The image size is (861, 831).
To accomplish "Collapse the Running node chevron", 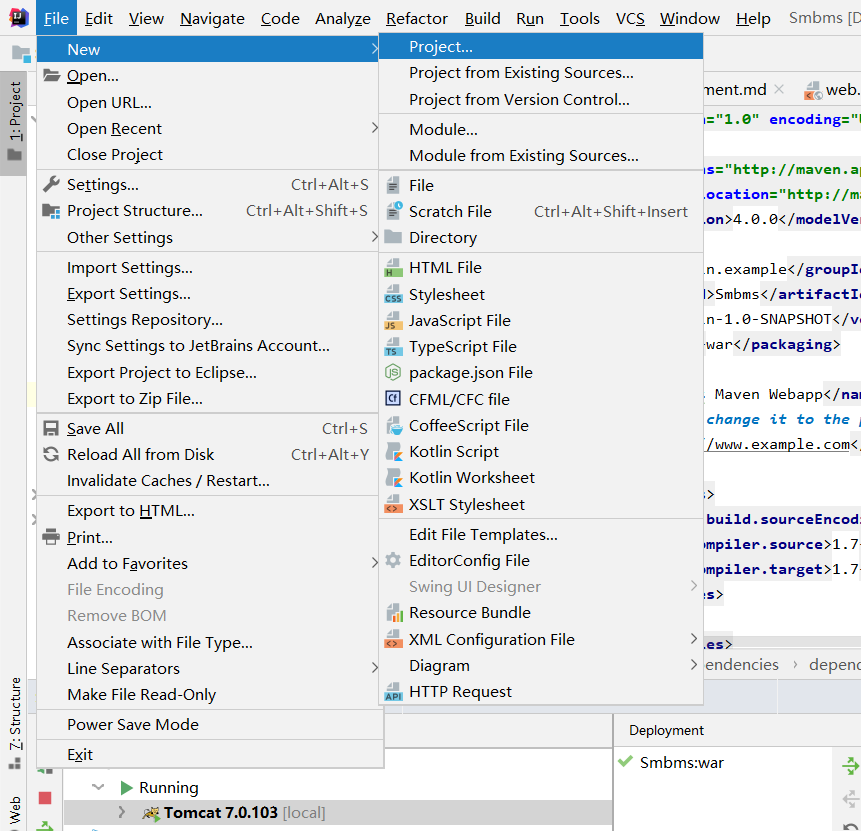I will click(98, 788).
